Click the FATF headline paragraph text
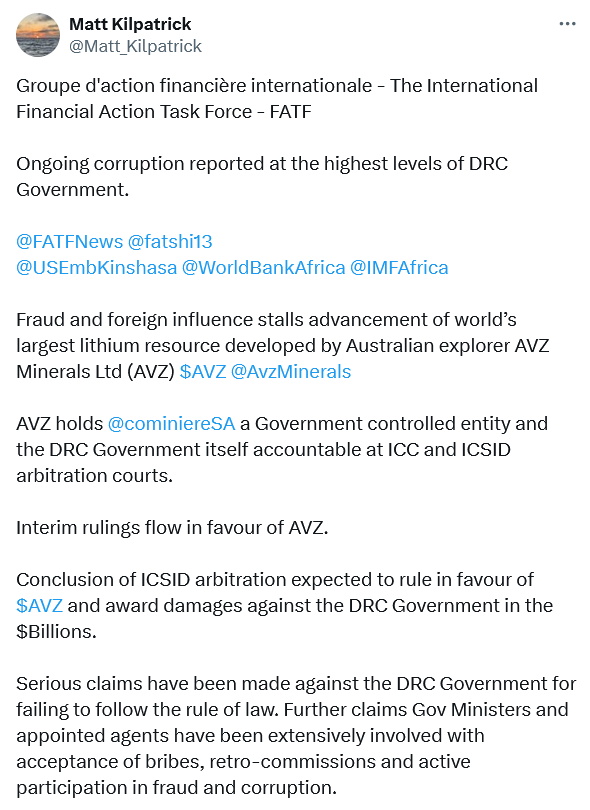This screenshot has width=590, height=810. coord(277,99)
